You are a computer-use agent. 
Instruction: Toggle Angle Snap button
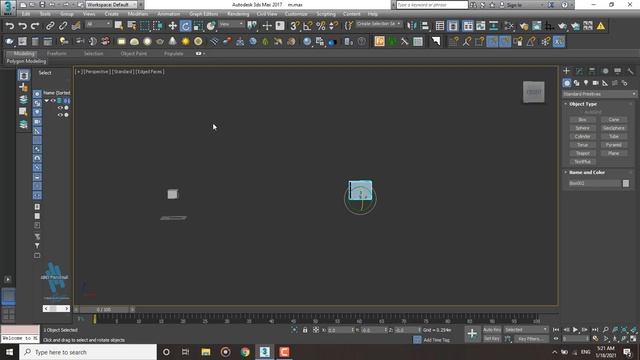[x=308, y=26]
